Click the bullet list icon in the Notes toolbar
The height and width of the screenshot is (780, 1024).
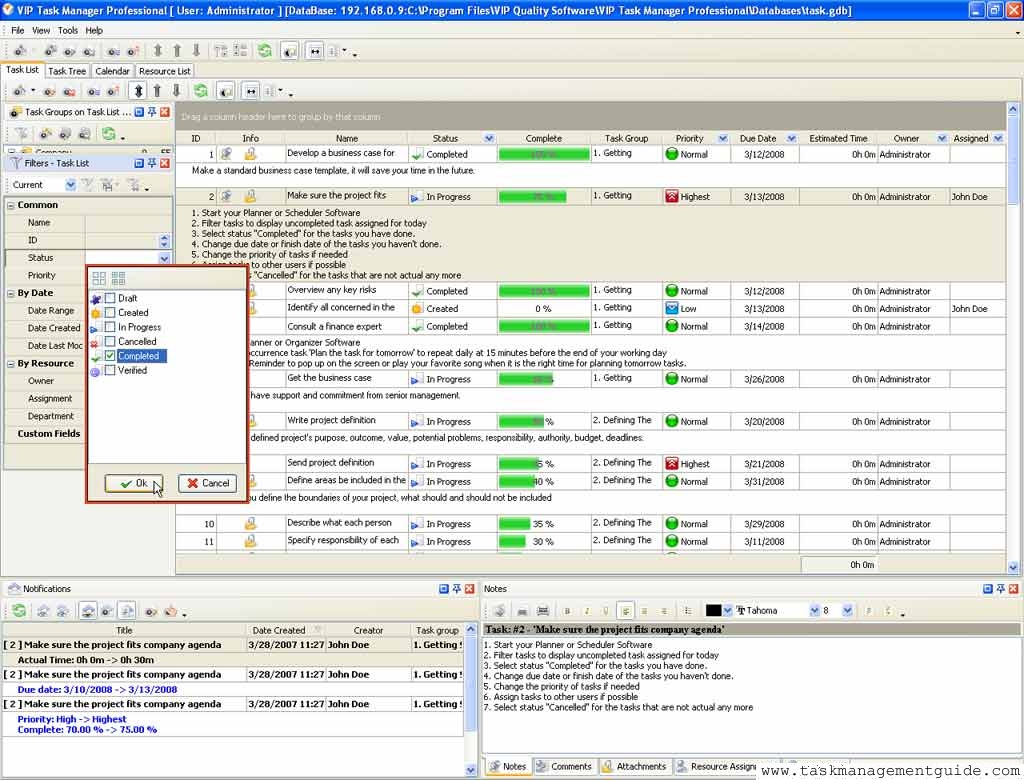(x=688, y=611)
